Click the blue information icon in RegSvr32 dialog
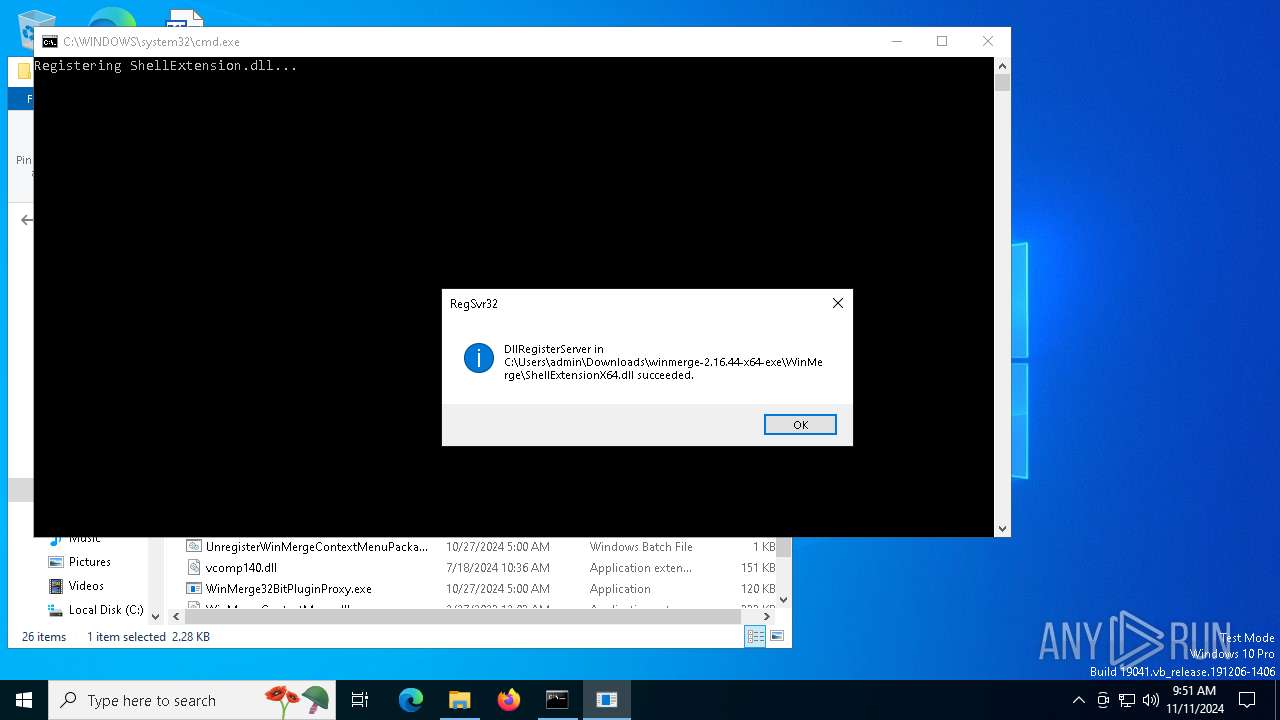Screen dimensions: 1280x720 click(479, 358)
